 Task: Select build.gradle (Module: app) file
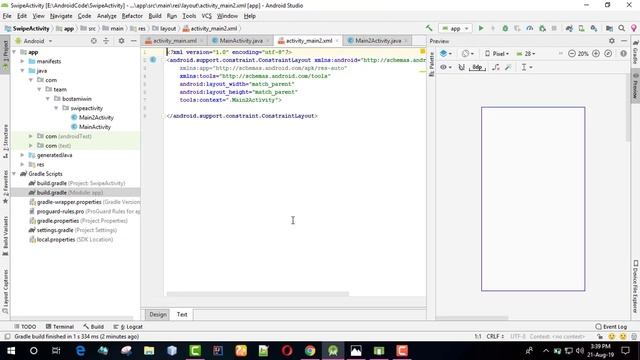[70, 193]
